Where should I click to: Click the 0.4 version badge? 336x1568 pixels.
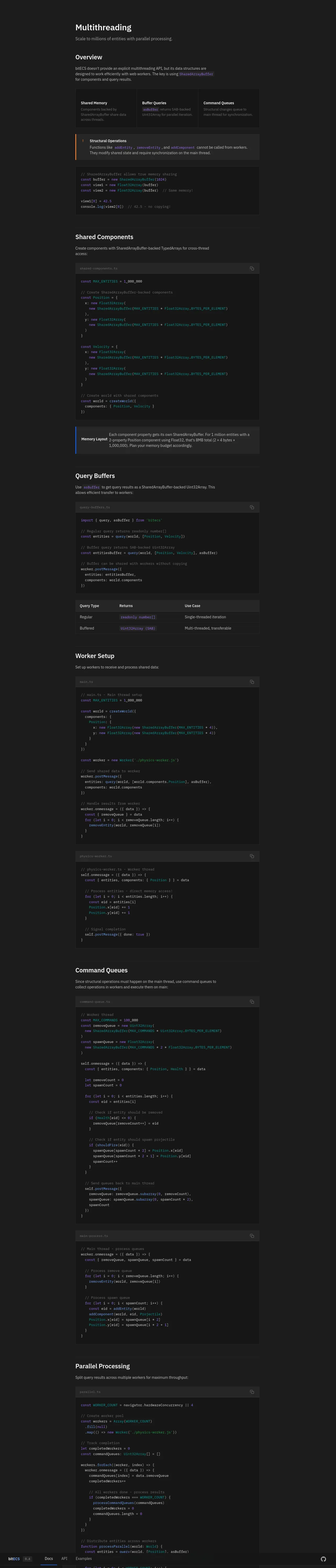[27, 1559]
